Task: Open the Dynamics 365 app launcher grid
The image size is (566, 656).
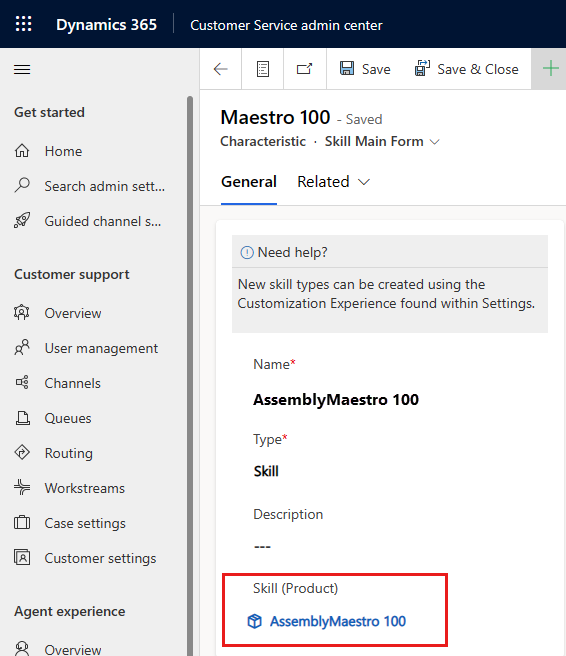Action: coord(23,24)
